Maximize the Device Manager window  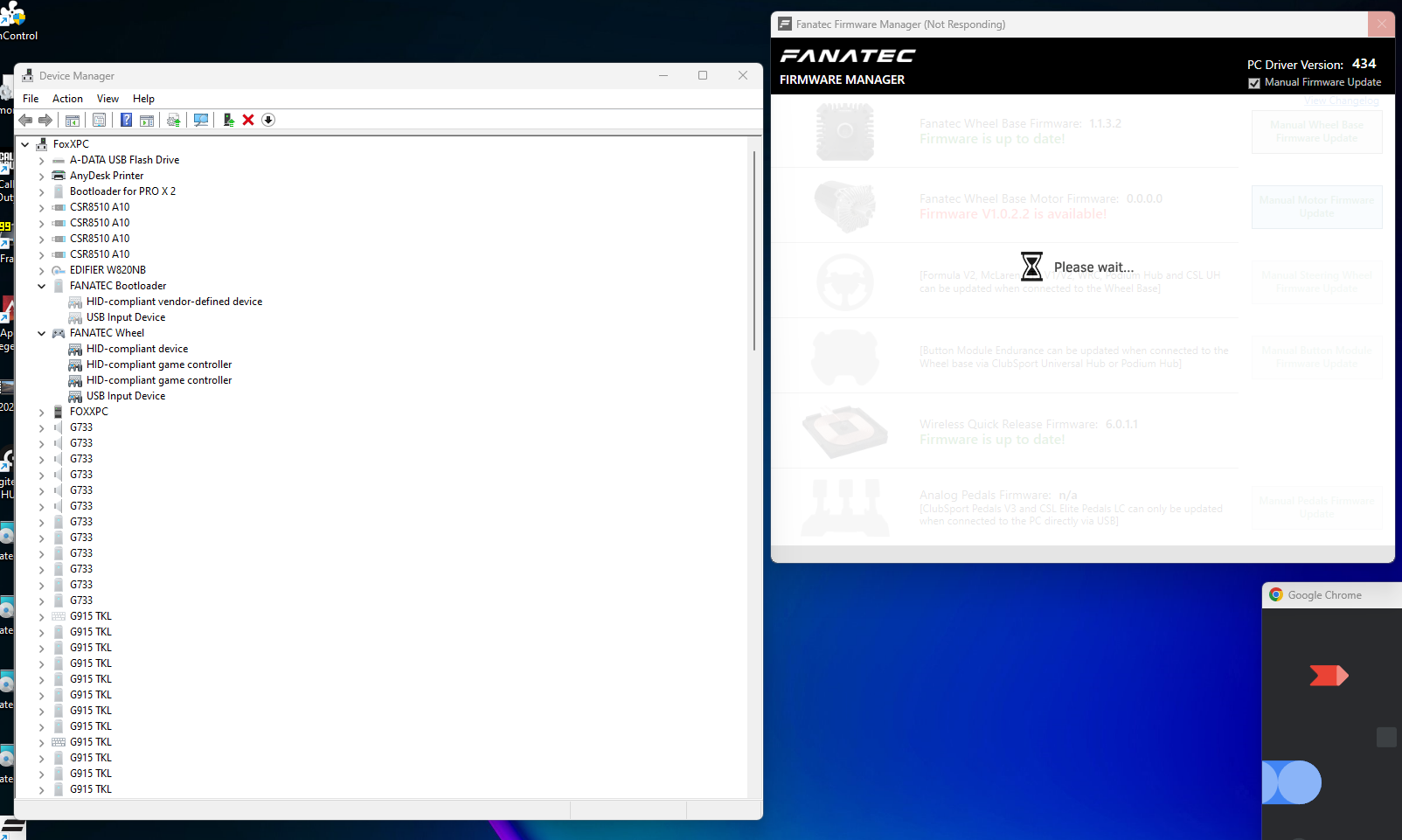(x=703, y=75)
